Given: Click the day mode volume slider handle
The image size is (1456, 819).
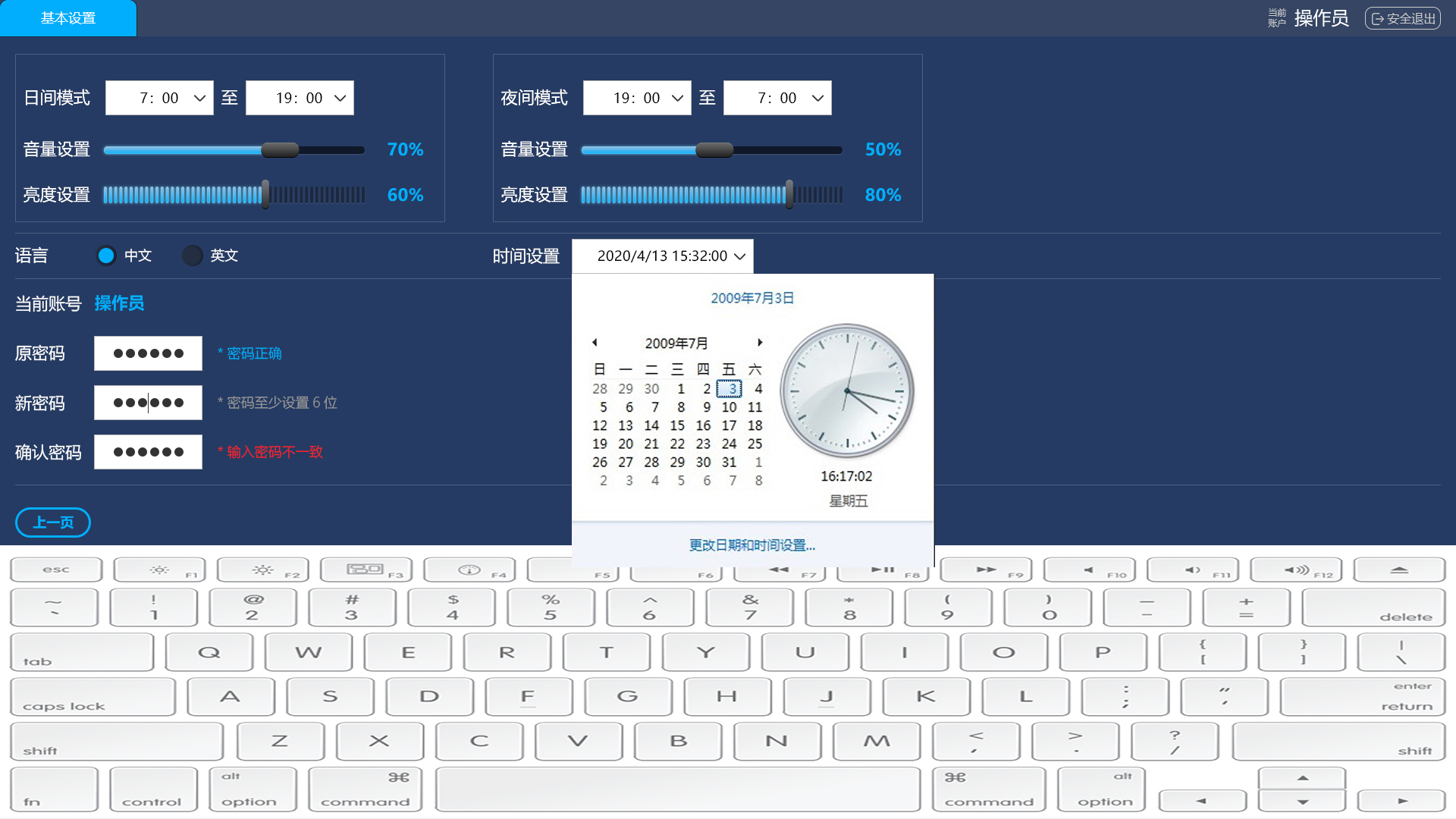Looking at the screenshot, I should (x=280, y=150).
